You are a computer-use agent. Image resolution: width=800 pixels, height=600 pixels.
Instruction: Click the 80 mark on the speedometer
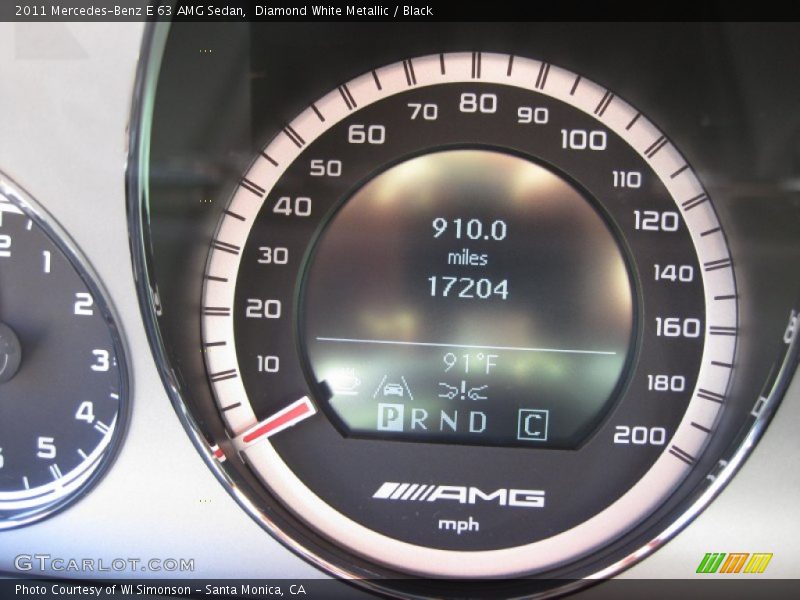click(x=478, y=103)
